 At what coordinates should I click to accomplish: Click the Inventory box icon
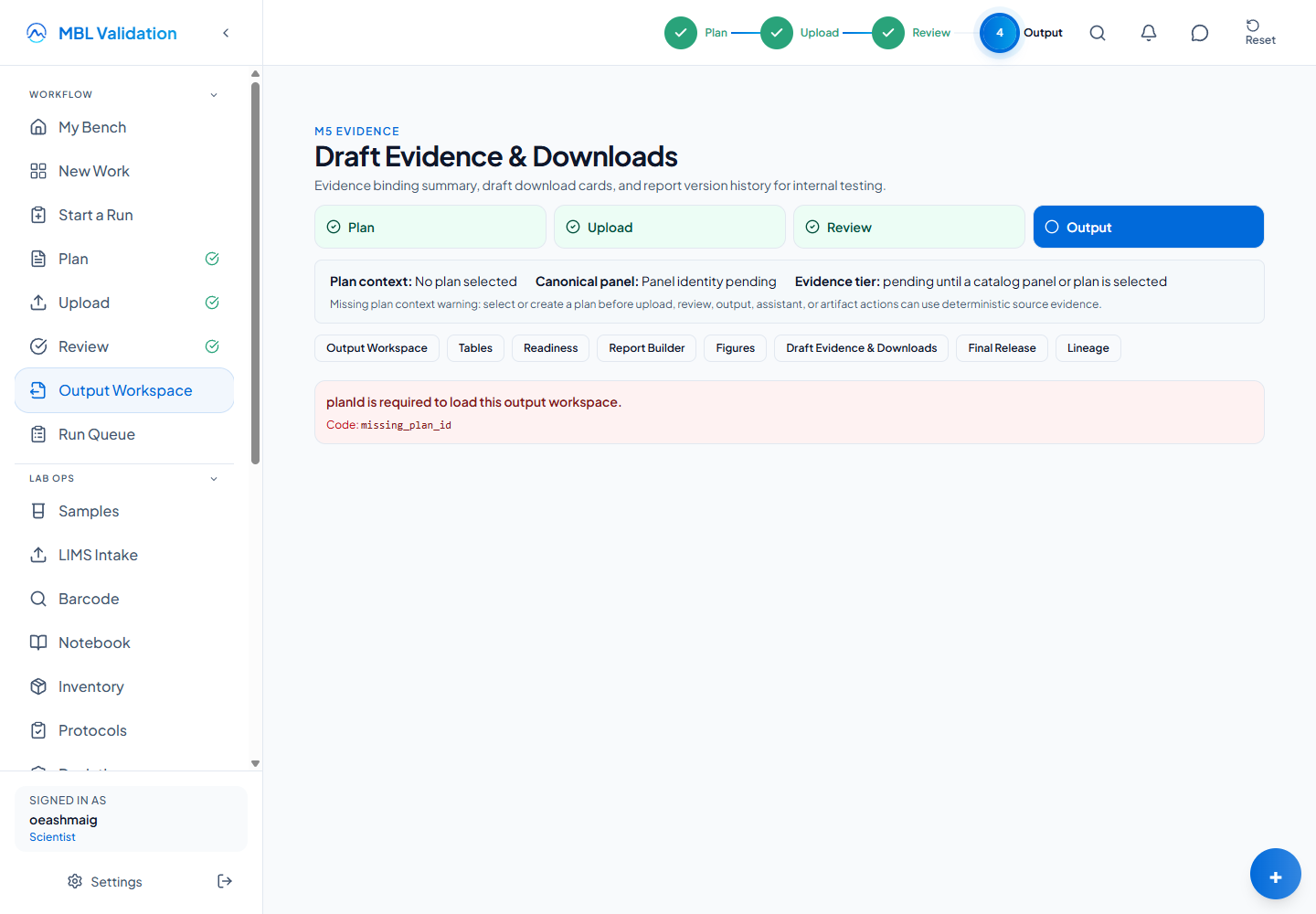coord(38,686)
